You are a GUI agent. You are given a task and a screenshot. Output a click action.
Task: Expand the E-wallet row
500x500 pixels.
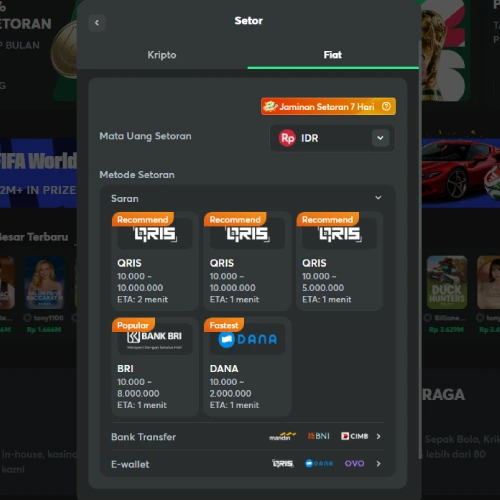coord(247,464)
